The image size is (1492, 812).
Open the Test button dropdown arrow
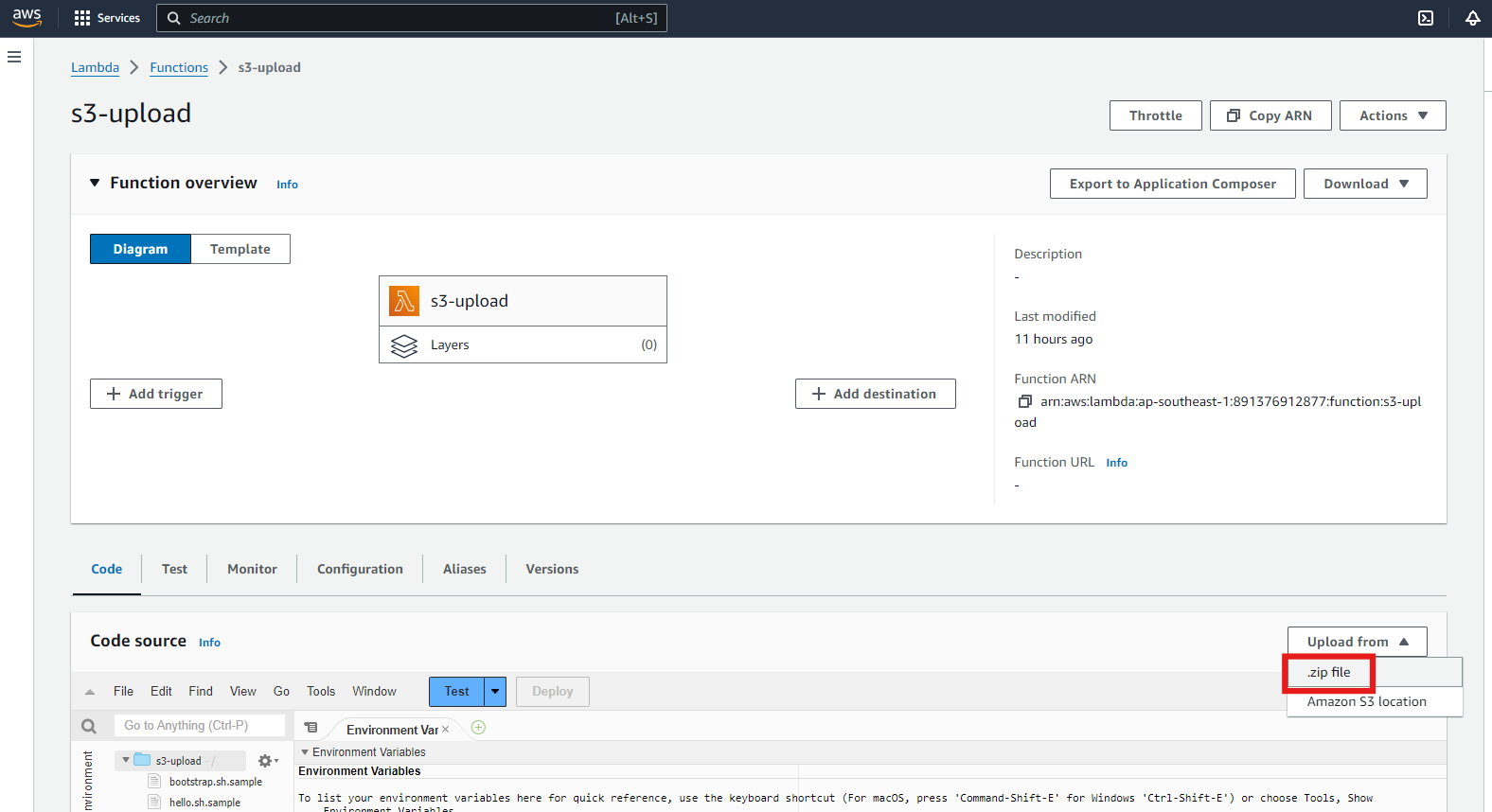[495, 692]
